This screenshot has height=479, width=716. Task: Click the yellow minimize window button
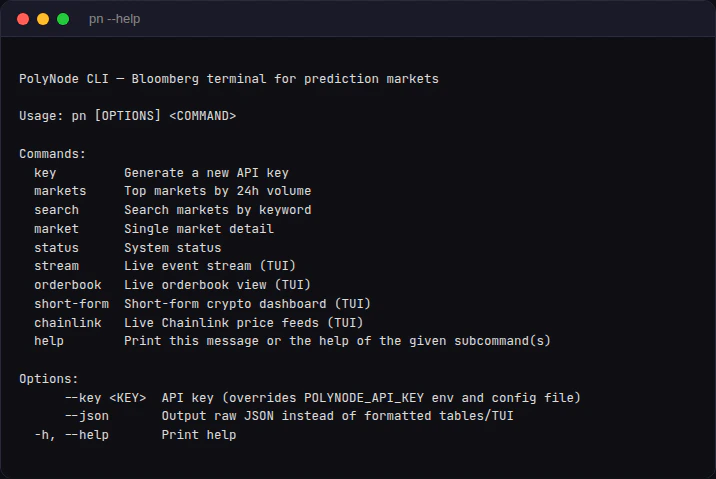(x=43, y=19)
